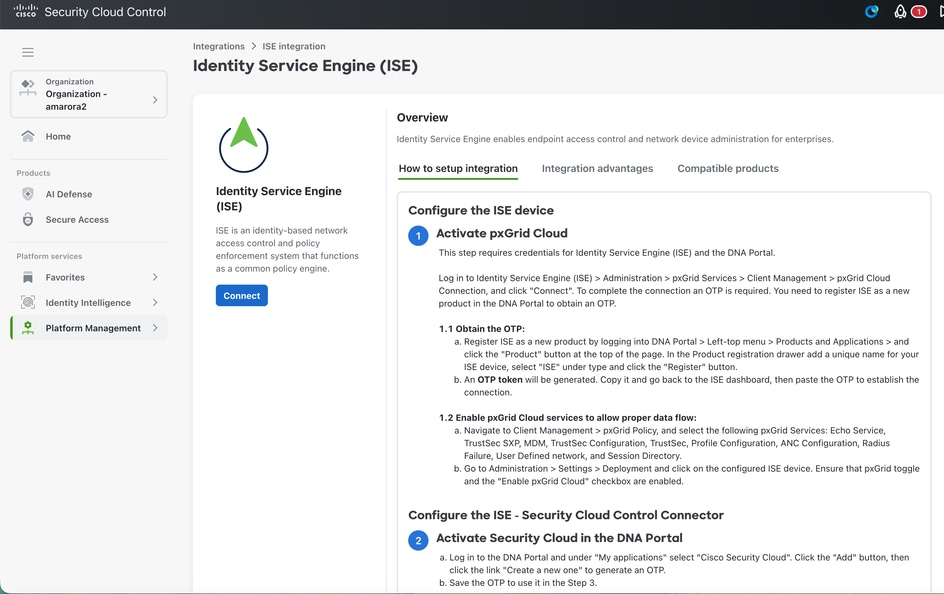944x594 pixels.
Task: Open the hamburger menu icon
Action: tap(28, 52)
